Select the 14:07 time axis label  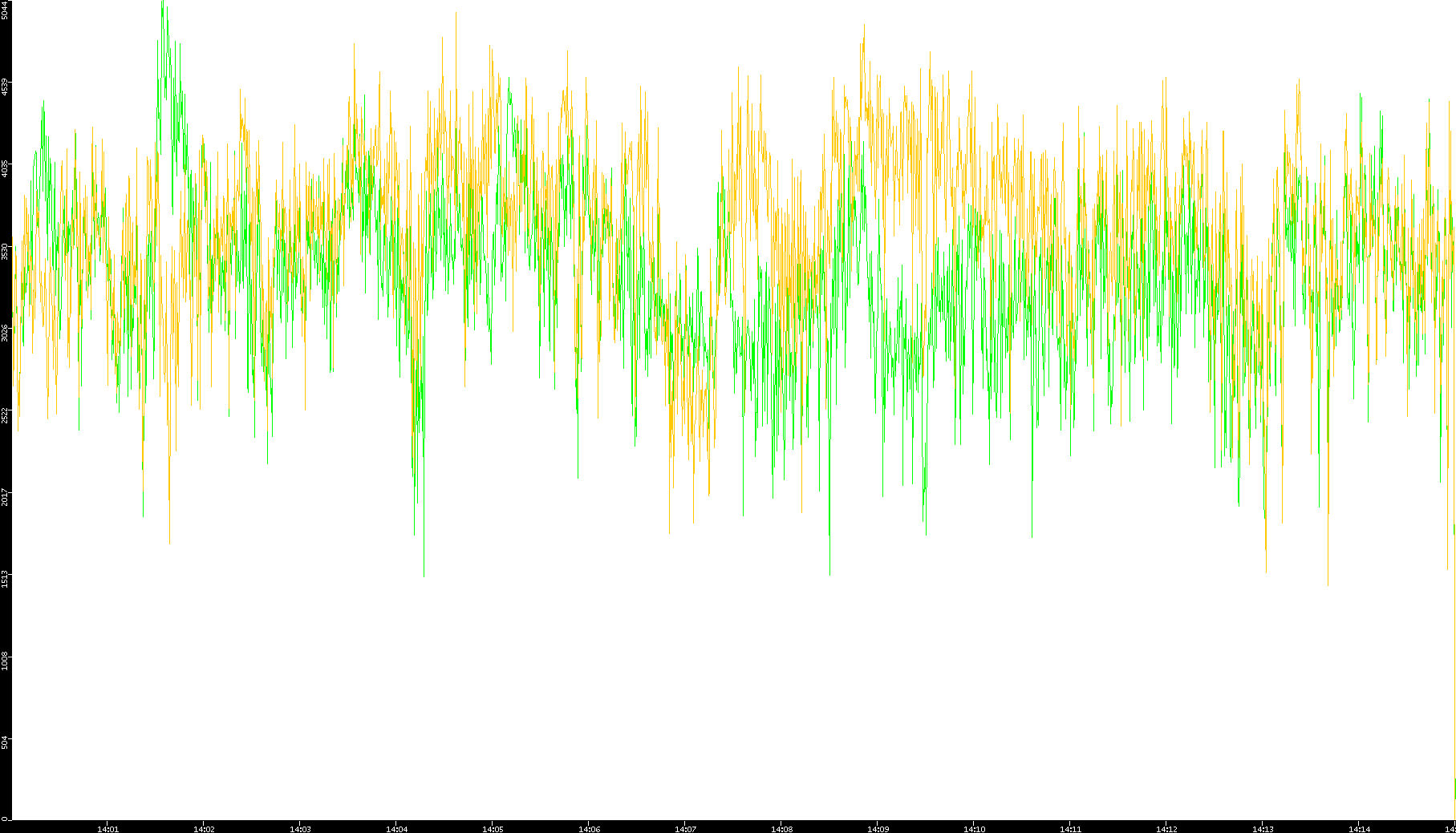click(x=685, y=829)
